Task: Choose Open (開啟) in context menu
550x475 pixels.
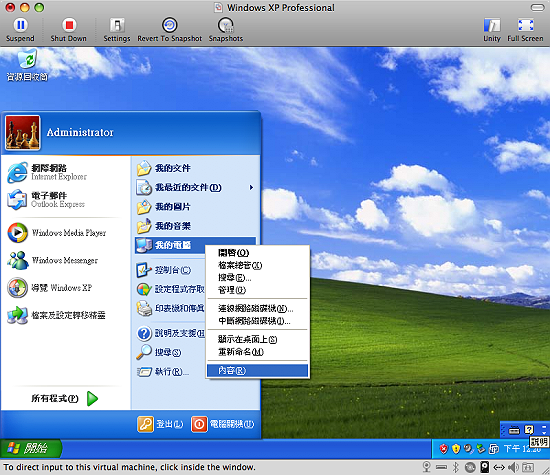Action: 257,253
